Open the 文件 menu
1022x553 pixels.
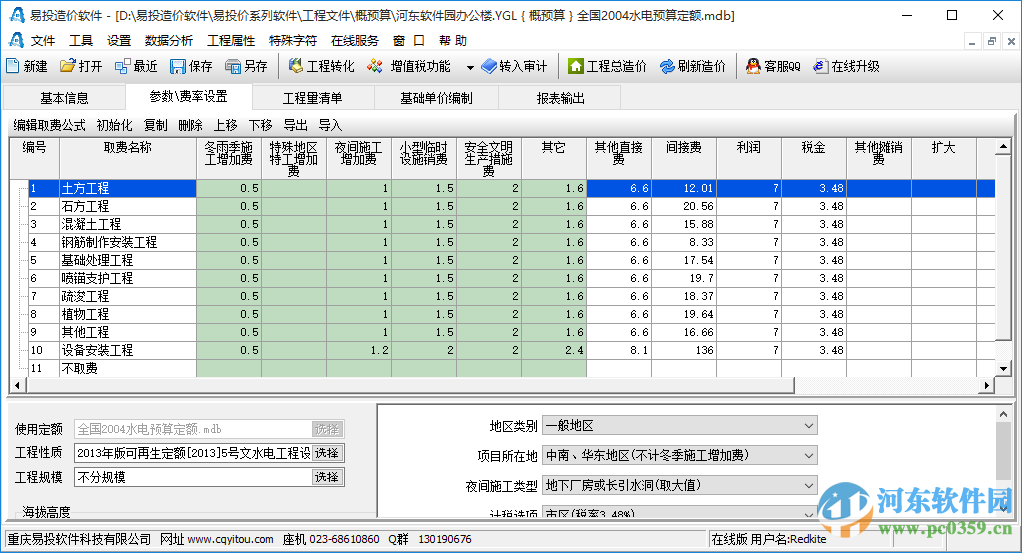click(43, 40)
